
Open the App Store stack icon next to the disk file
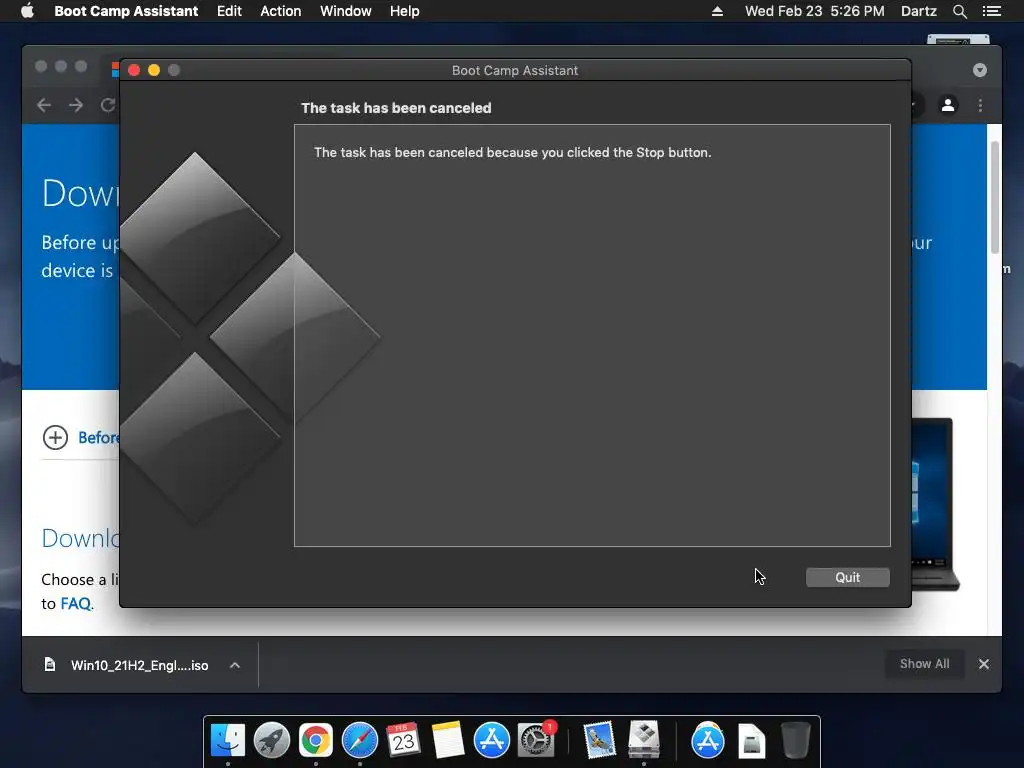tap(707, 741)
